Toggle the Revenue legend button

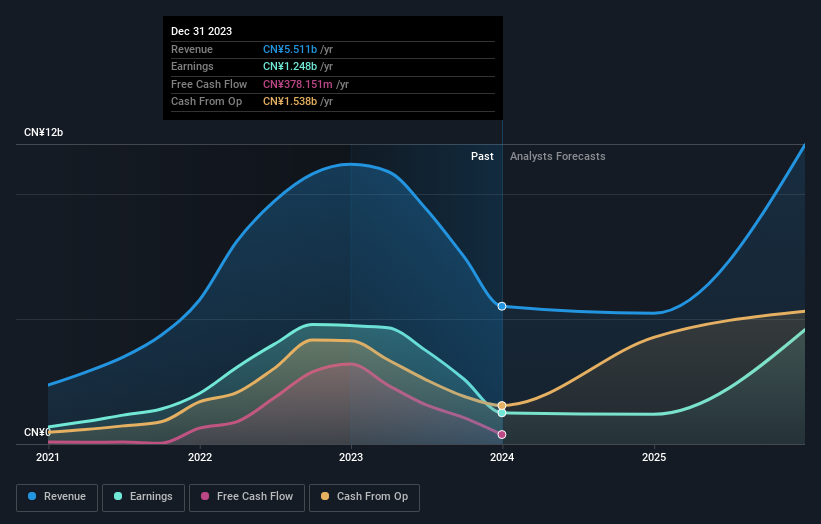(x=57, y=497)
